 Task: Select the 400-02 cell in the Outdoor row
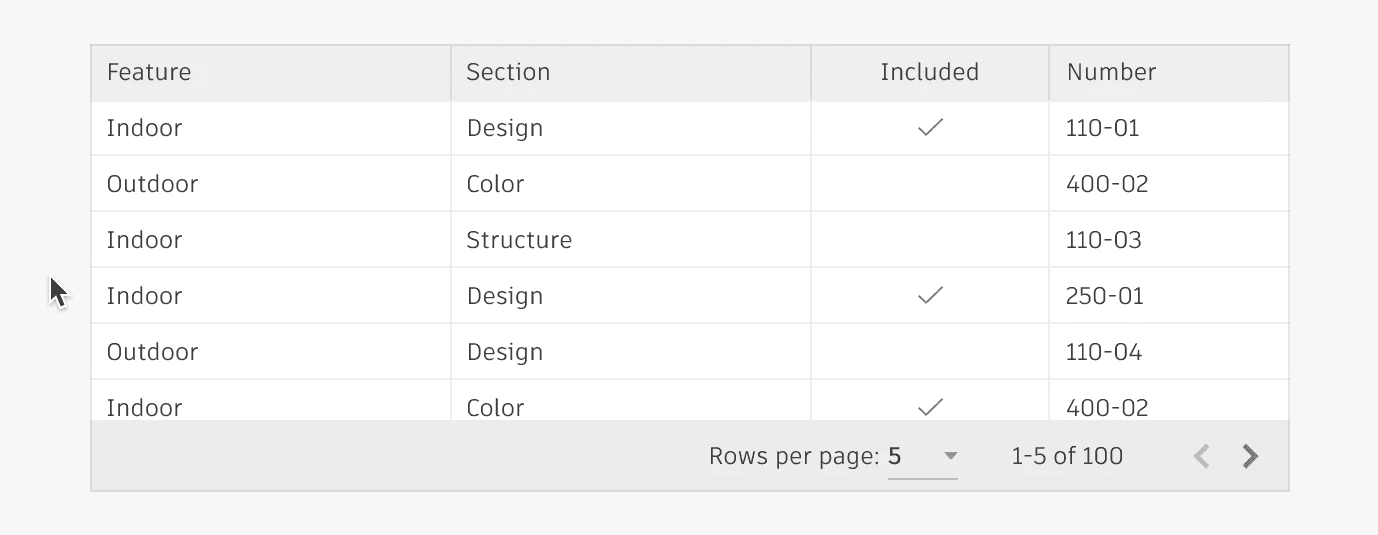1107,184
